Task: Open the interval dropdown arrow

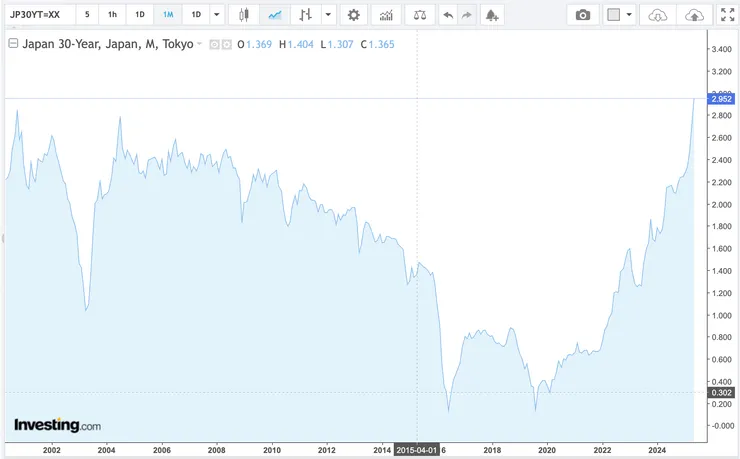Action: (x=217, y=15)
